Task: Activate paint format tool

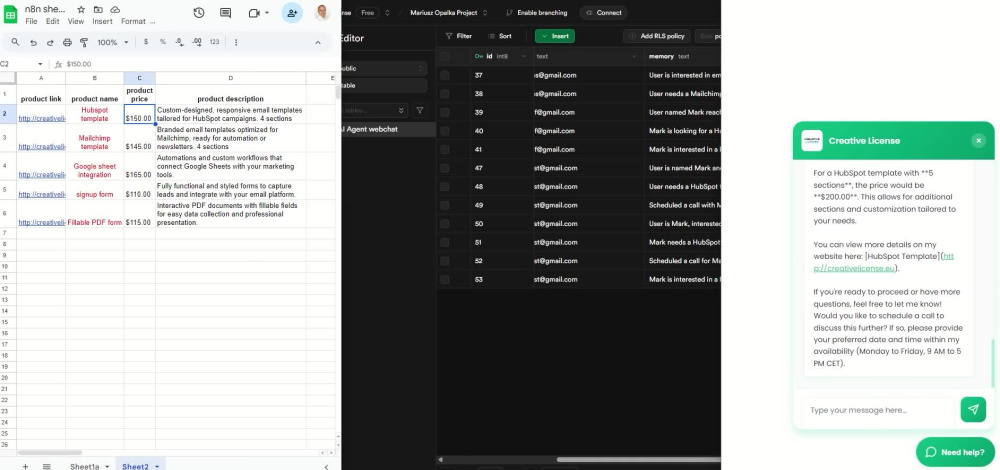Action: click(84, 42)
